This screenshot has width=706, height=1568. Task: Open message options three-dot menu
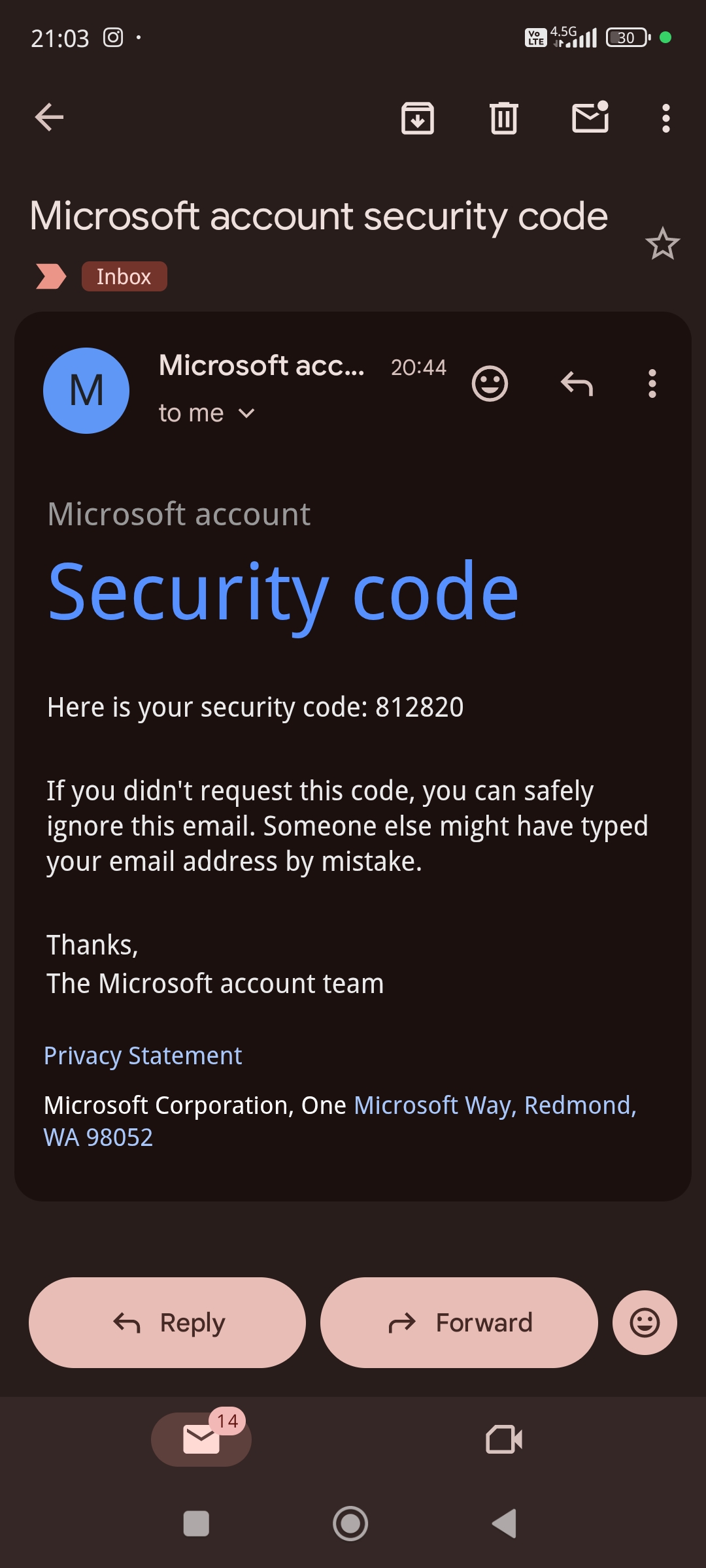[x=652, y=384]
